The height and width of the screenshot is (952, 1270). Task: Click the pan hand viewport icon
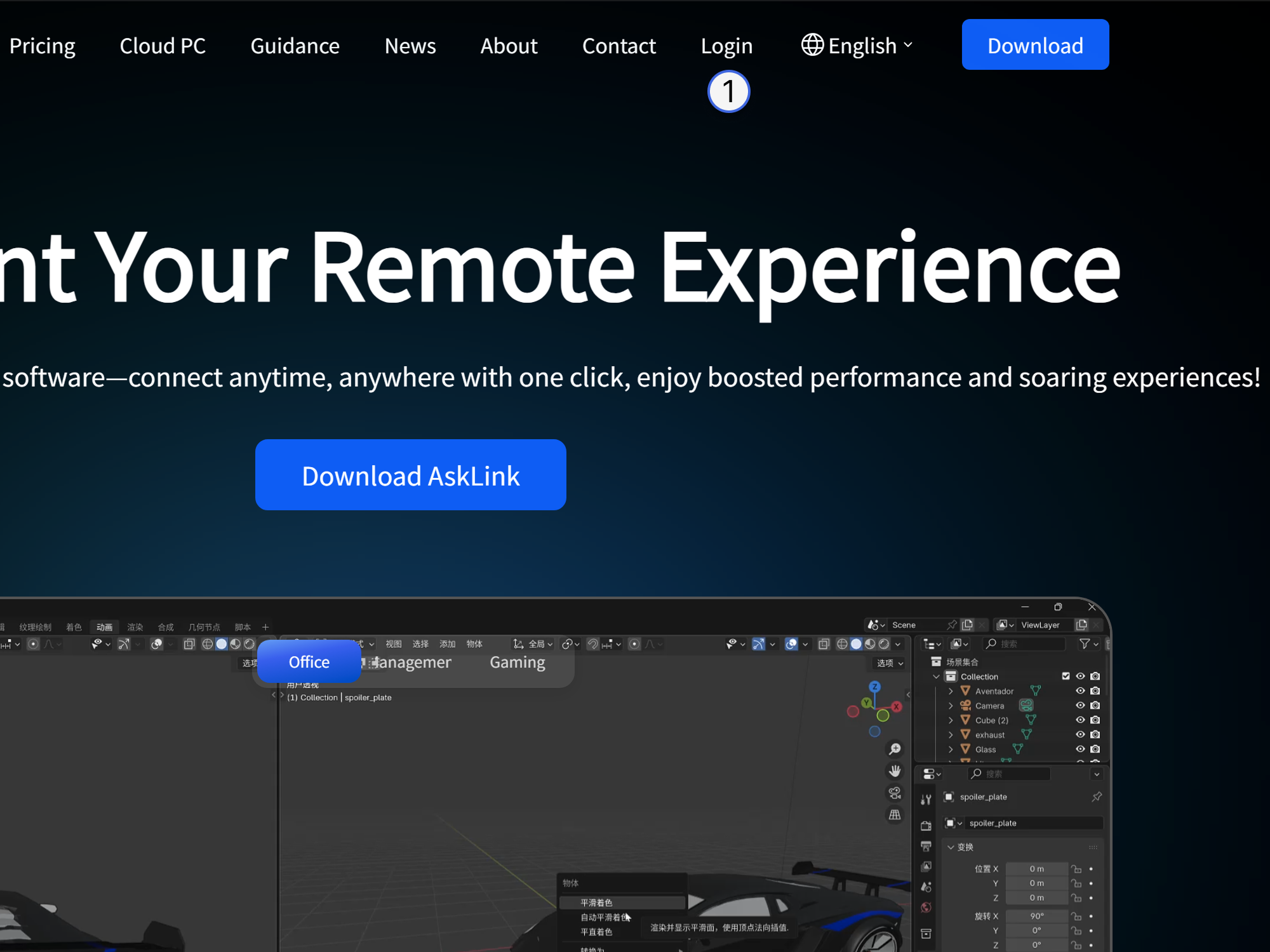coord(895,771)
